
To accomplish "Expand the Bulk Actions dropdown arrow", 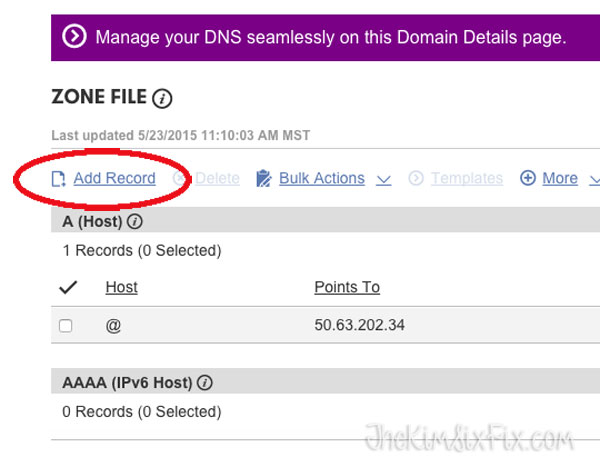I will (383, 180).
